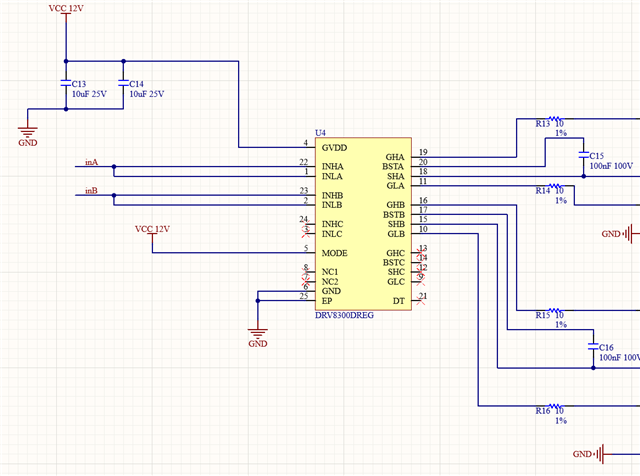Select the MODE pin label
This screenshot has width=640, height=476.
[335, 253]
